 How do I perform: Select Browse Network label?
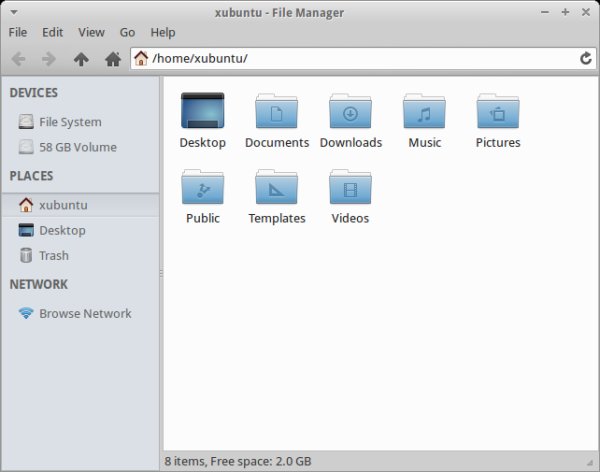(85, 314)
